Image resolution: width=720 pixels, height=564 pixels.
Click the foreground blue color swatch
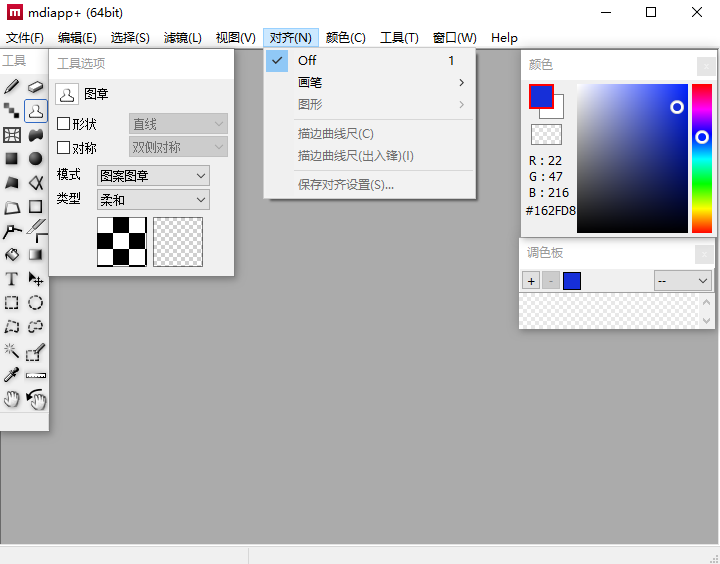point(539,94)
